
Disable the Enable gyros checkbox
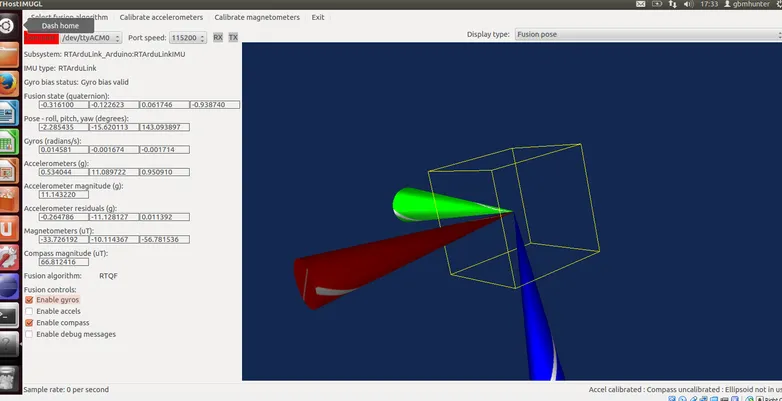(29, 299)
